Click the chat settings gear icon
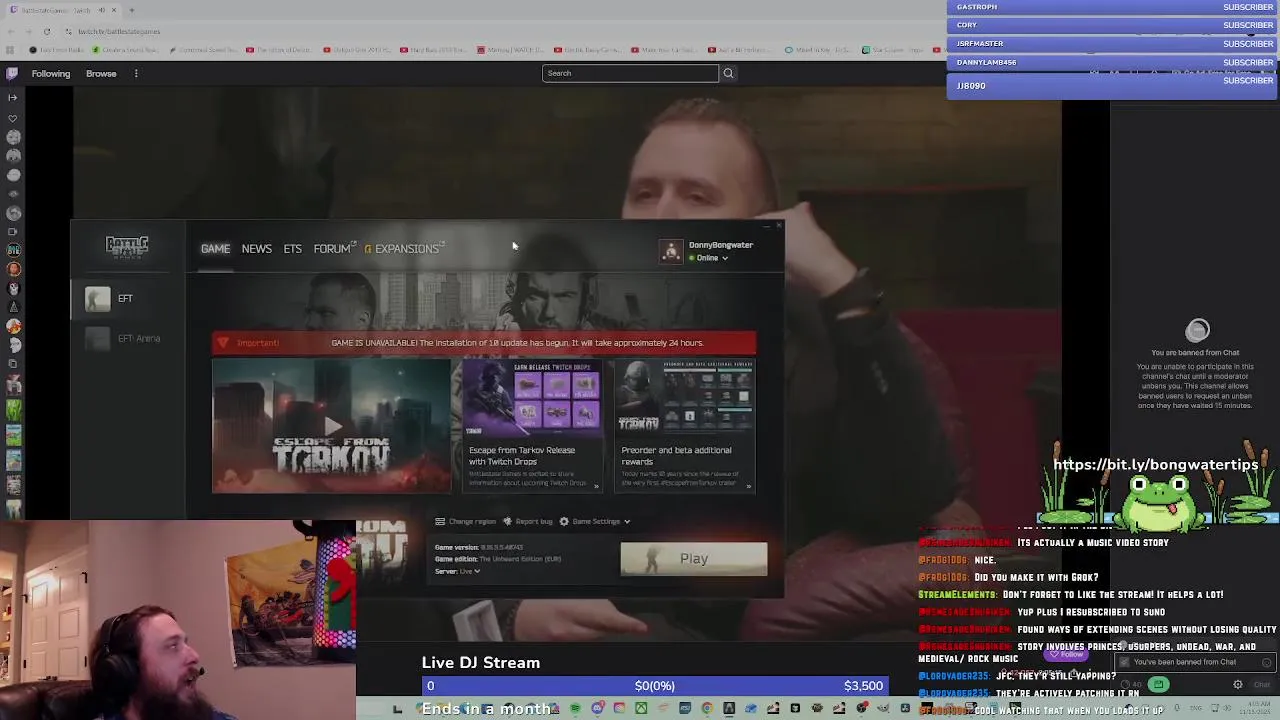Image resolution: width=1280 pixels, height=720 pixels. click(1238, 685)
